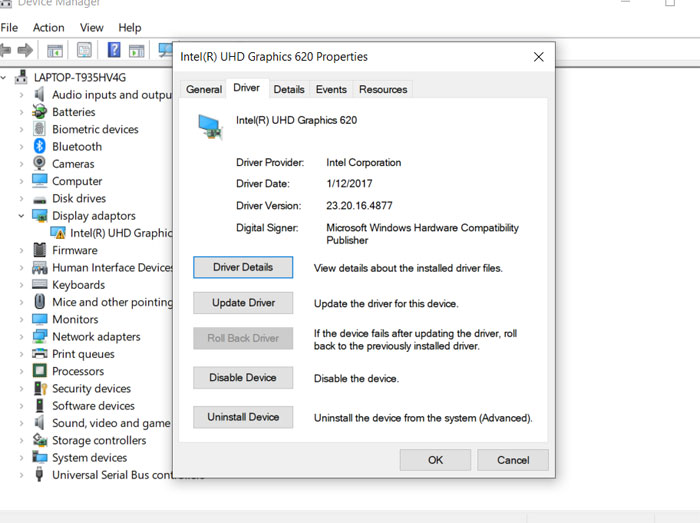The width and height of the screenshot is (700, 523).
Task: Click the Uninstall Device button
Action: (243, 417)
